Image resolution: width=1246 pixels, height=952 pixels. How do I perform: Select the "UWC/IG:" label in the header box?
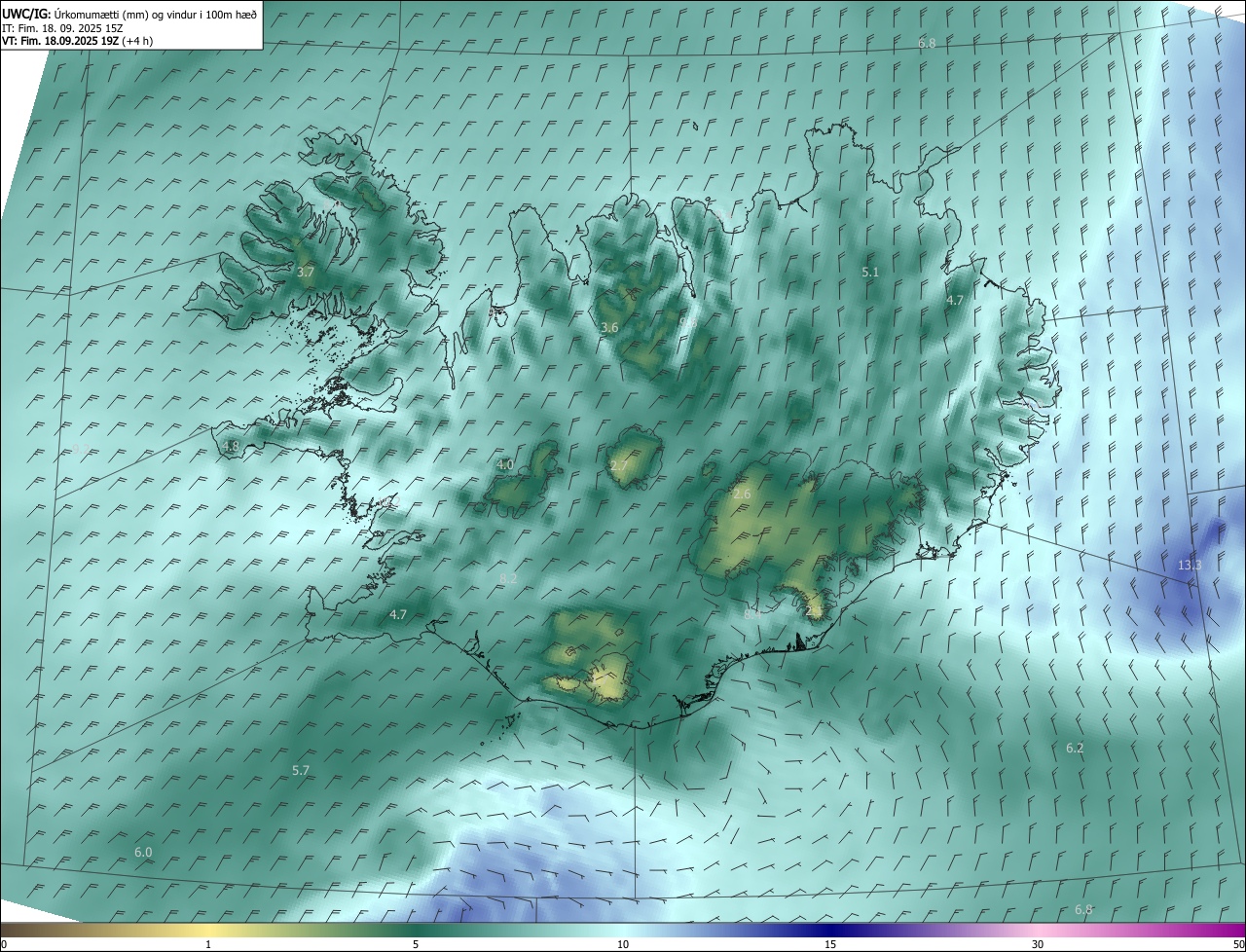coord(26,14)
